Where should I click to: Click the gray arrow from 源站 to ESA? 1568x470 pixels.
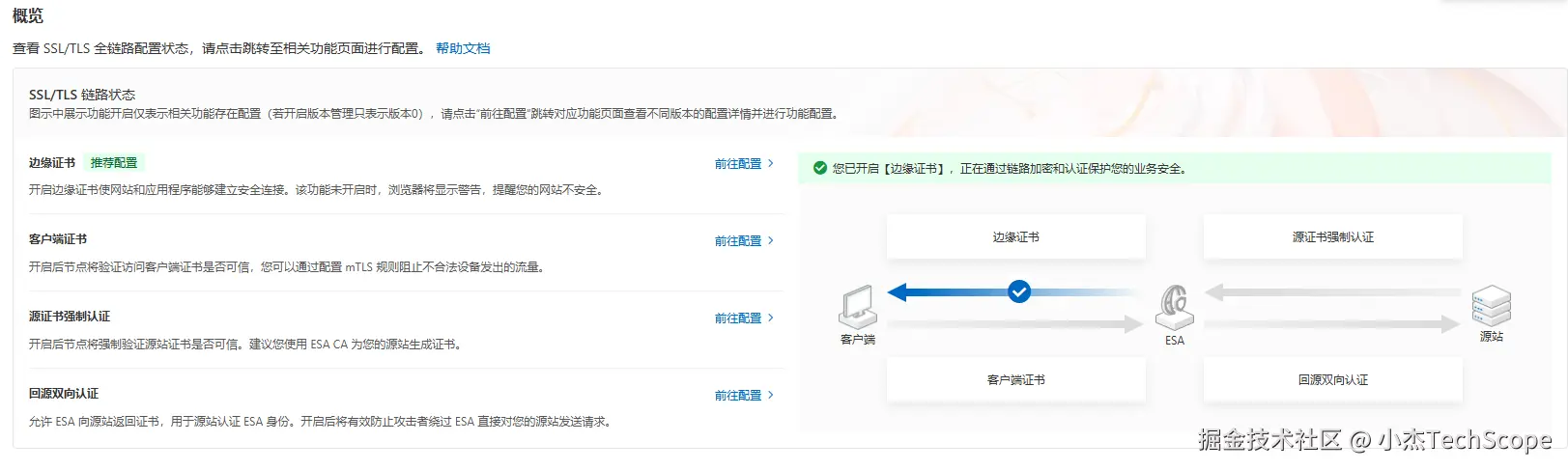coord(1333,291)
